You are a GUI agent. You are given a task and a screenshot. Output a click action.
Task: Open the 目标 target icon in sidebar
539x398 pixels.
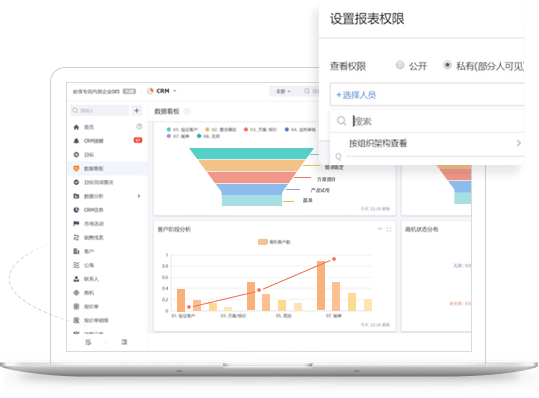76,155
